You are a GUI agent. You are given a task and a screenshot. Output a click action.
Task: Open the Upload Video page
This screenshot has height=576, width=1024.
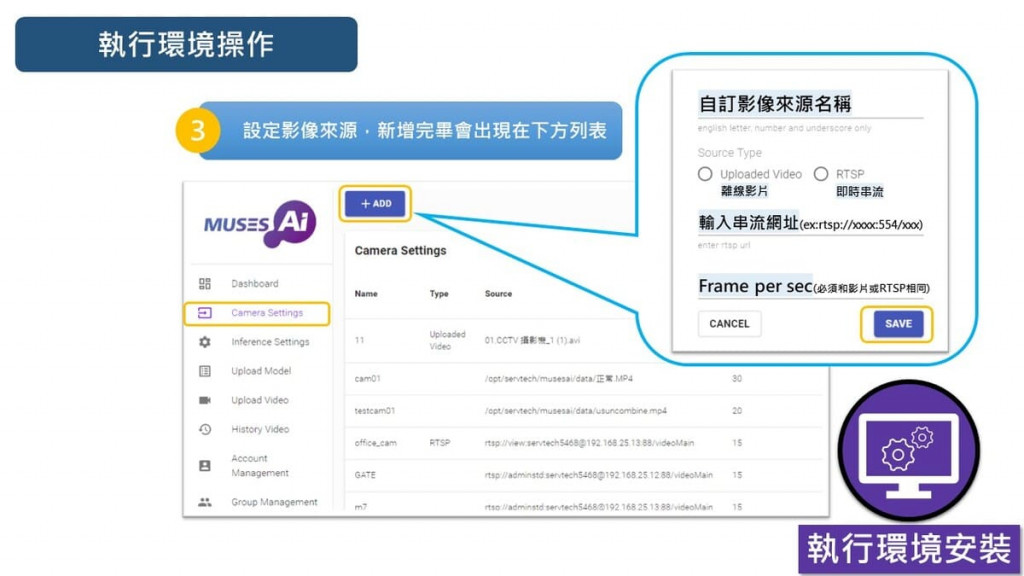pyautogui.click(x=259, y=400)
